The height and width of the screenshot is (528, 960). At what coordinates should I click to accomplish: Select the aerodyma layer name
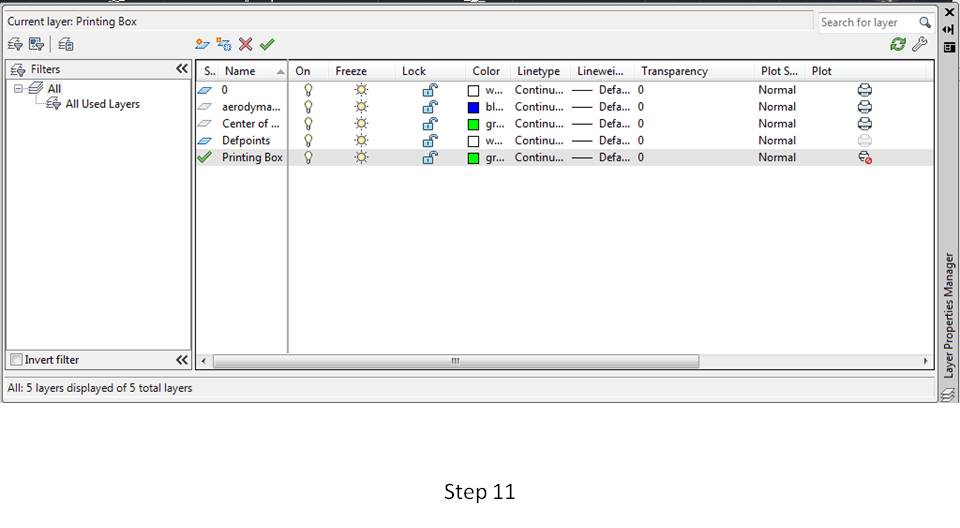(x=251, y=107)
